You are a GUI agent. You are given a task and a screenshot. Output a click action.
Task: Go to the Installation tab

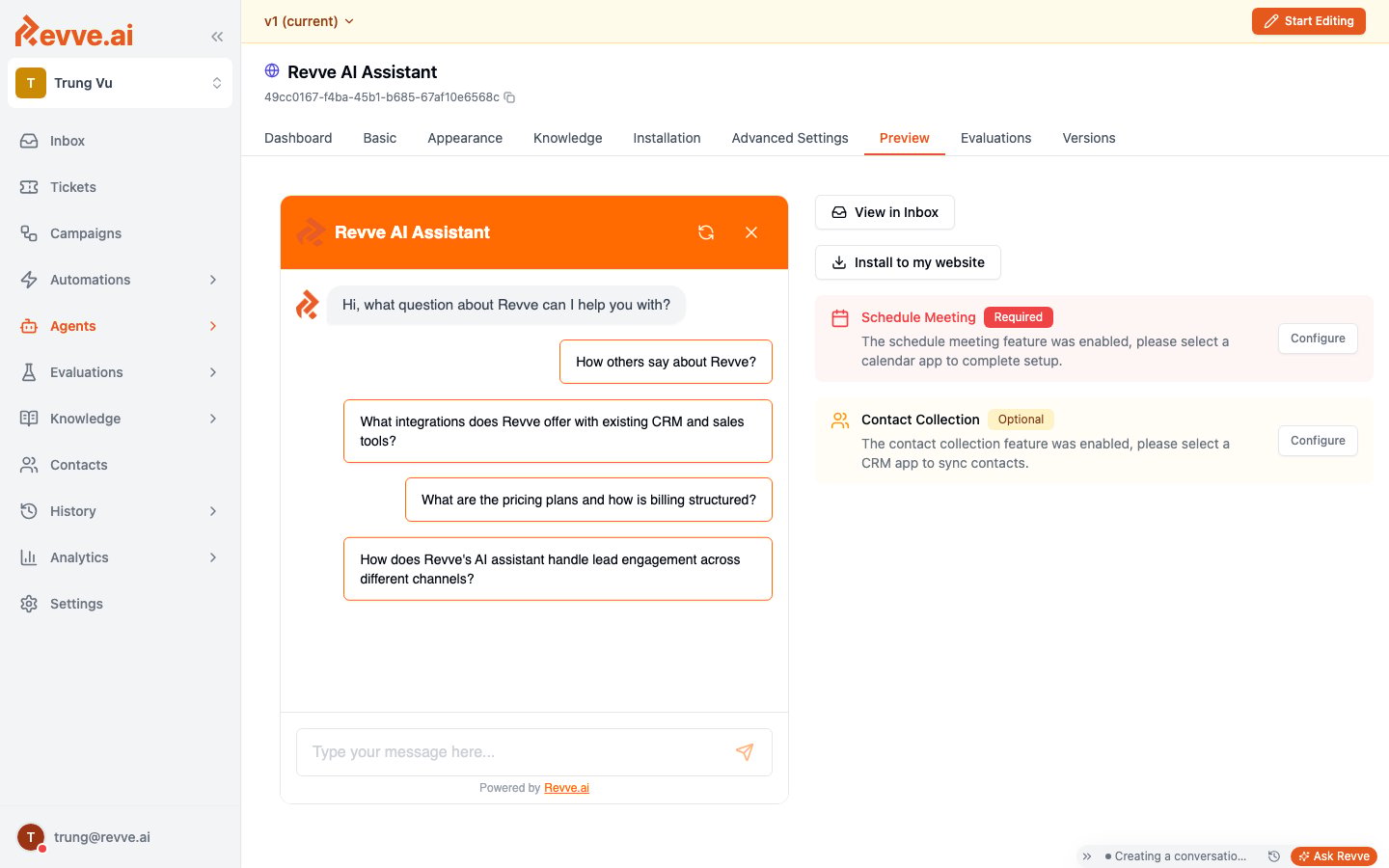tap(667, 138)
